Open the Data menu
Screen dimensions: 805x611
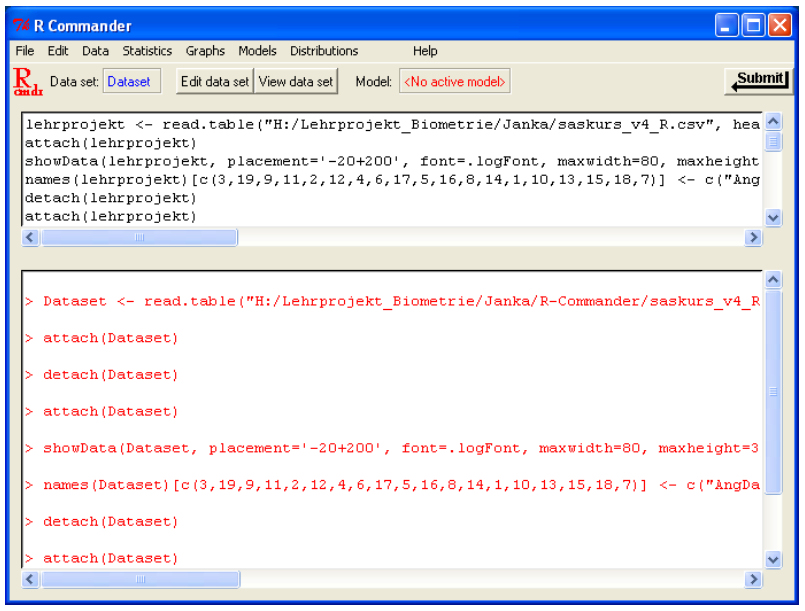click(96, 51)
